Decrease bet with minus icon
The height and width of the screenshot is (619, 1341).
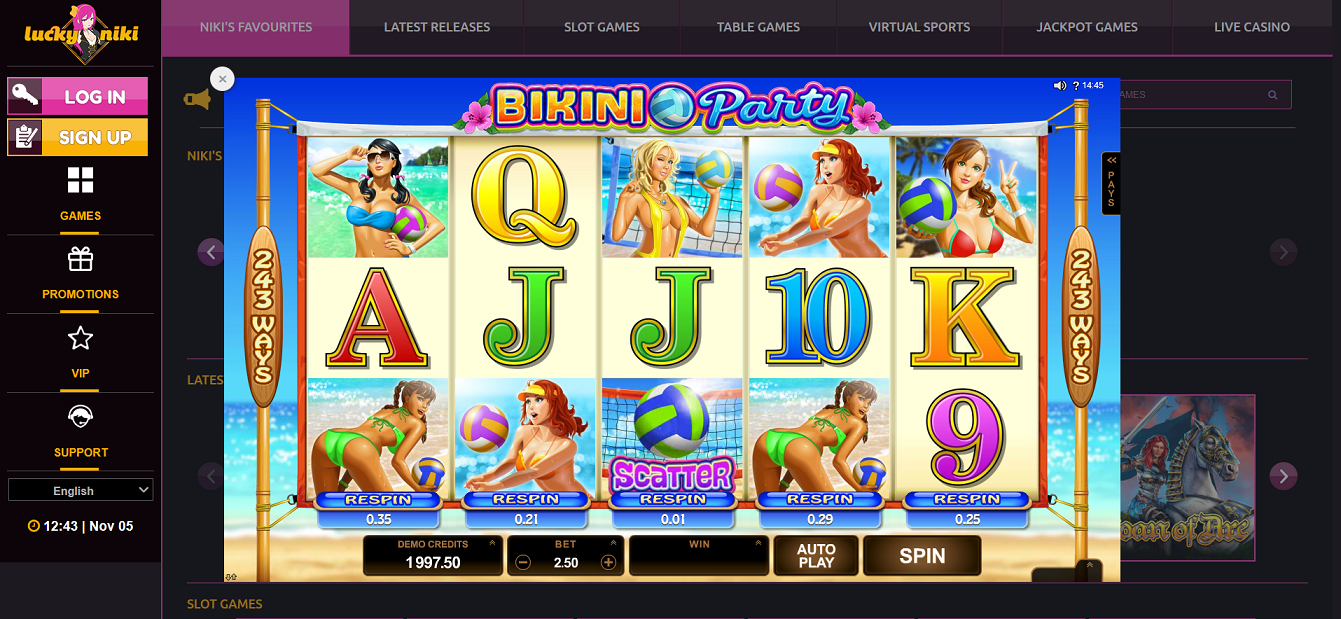click(x=523, y=563)
